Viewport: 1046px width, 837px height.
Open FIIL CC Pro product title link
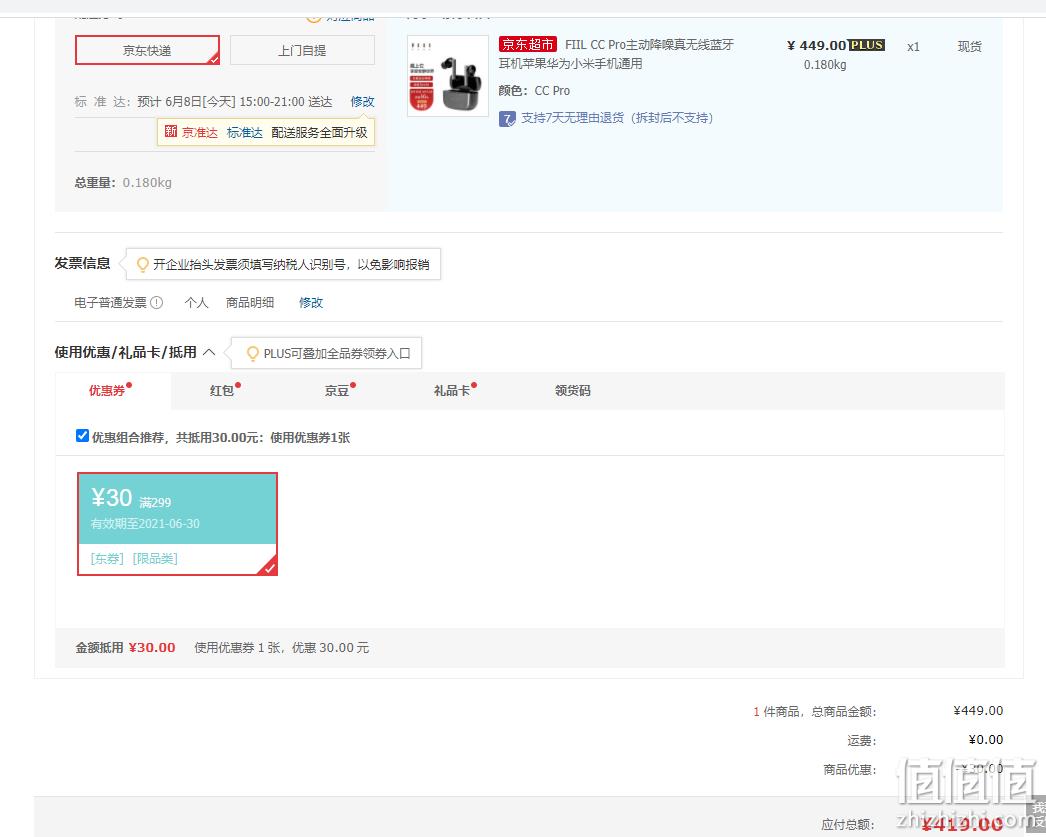click(x=616, y=54)
